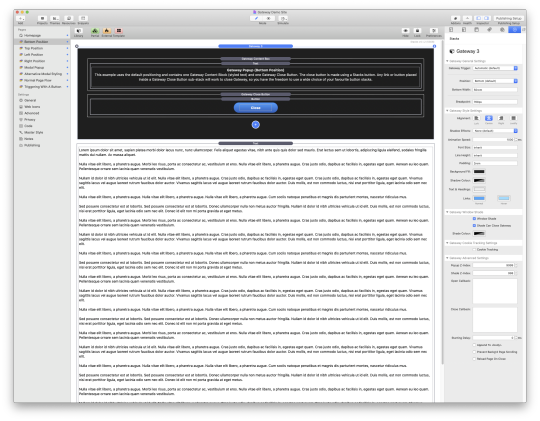The height and width of the screenshot is (421, 540).
Task: Select Modal Popup page
Action: coord(34,68)
